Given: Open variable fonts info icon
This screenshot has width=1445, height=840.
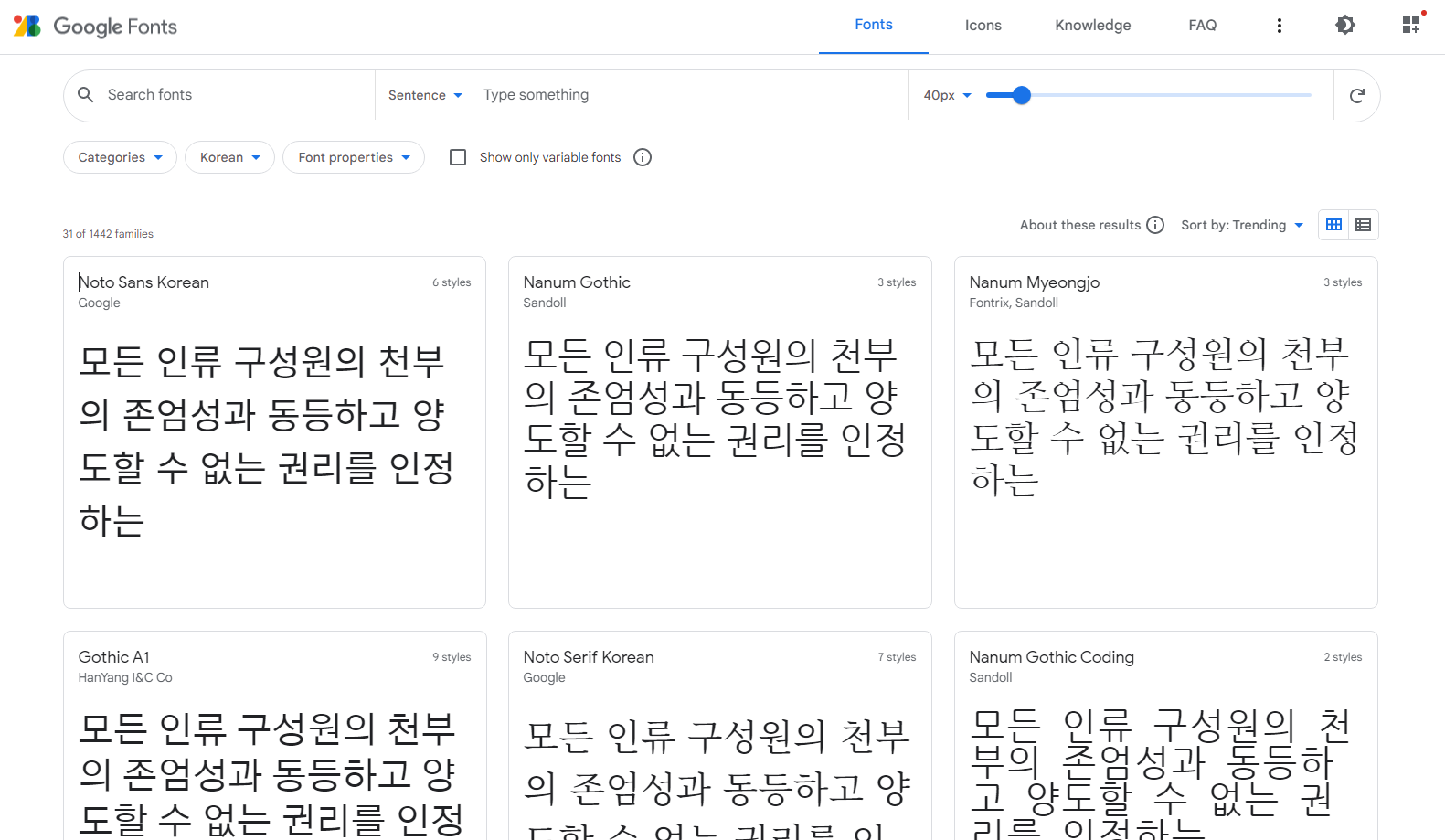Looking at the screenshot, I should click(643, 157).
